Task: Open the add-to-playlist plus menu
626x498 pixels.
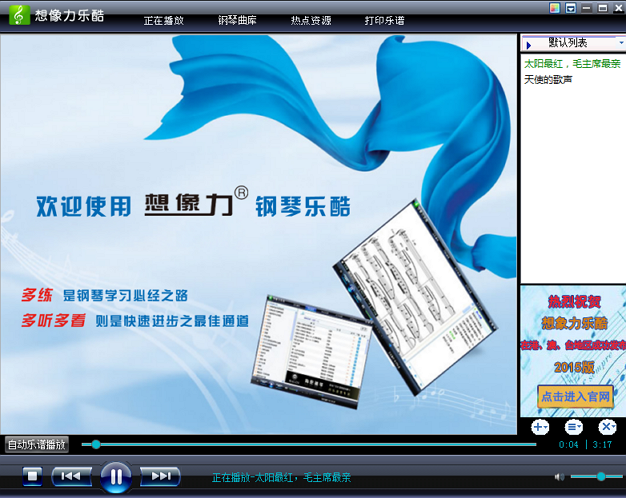Action: (540, 427)
